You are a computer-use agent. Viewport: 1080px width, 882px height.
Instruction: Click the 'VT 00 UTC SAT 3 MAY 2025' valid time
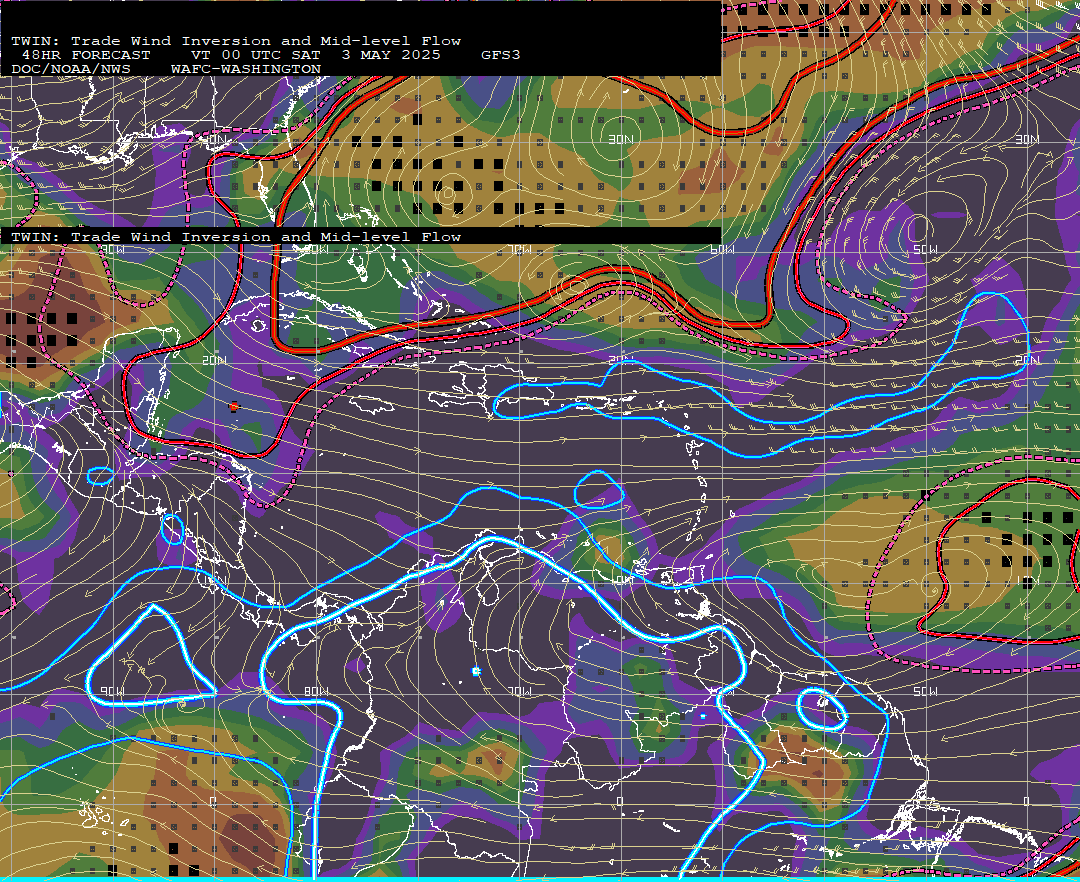coord(315,55)
